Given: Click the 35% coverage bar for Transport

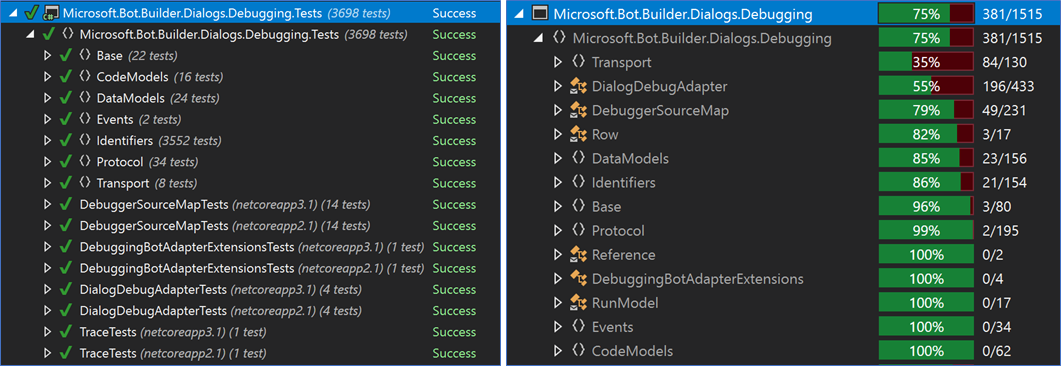Looking at the screenshot, I should (x=926, y=62).
